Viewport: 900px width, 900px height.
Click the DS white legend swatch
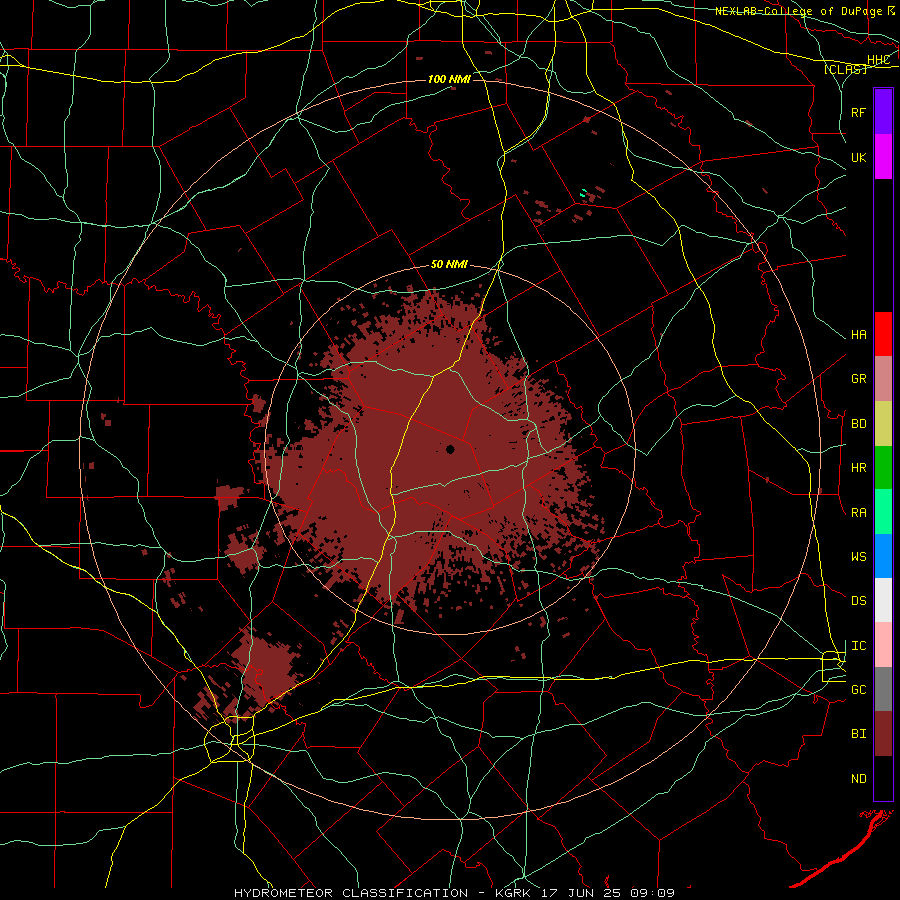coord(883,600)
